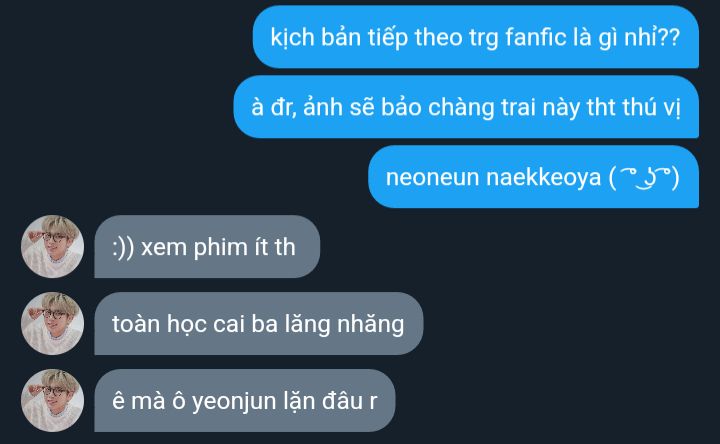Open sender avatar beside 'ê mà ô yeonjun' message
720x444 pixels.
(52, 400)
